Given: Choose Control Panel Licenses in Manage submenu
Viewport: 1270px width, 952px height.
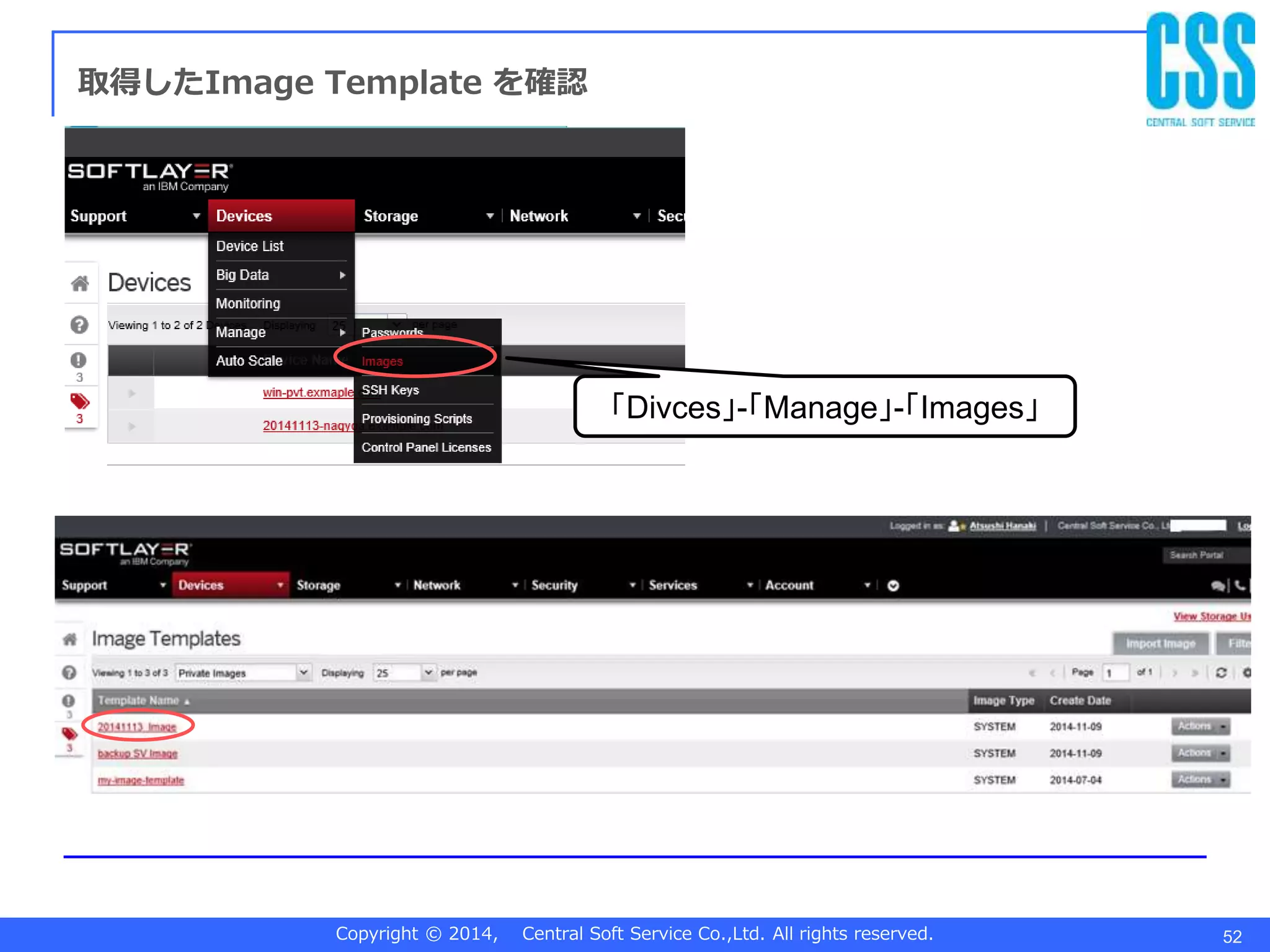Looking at the screenshot, I should tap(427, 447).
